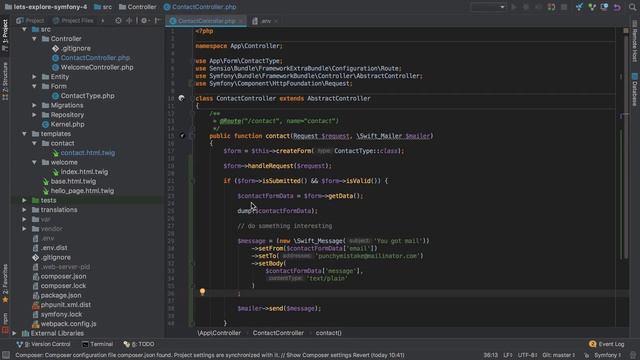Open the npm side tool window
Viewport: 640px width, 360px height.
(5, 322)
